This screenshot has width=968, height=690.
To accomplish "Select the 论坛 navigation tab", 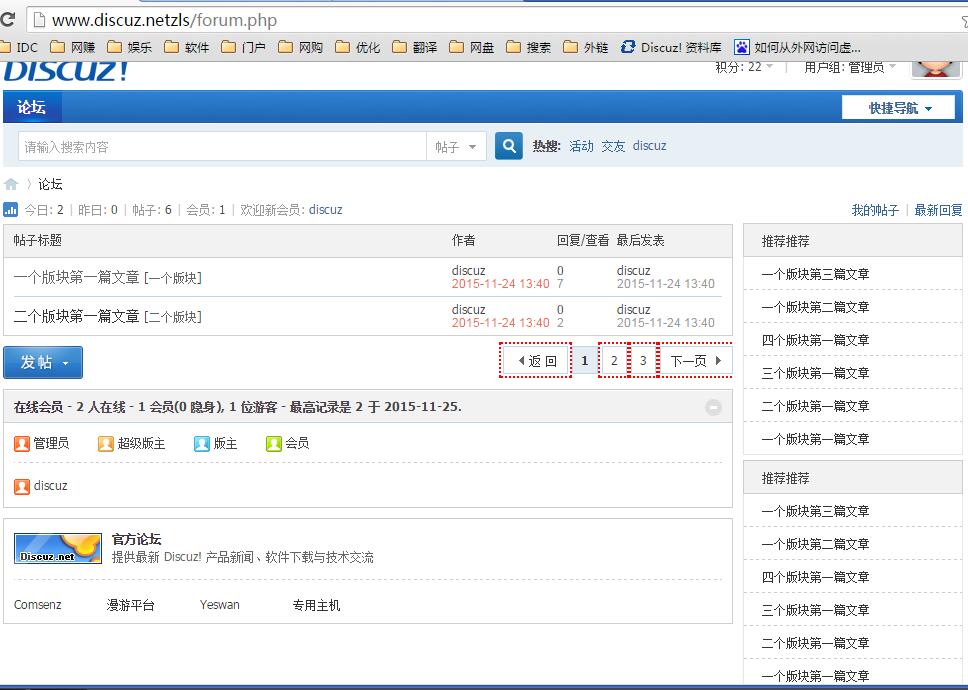I will [32, 107].
